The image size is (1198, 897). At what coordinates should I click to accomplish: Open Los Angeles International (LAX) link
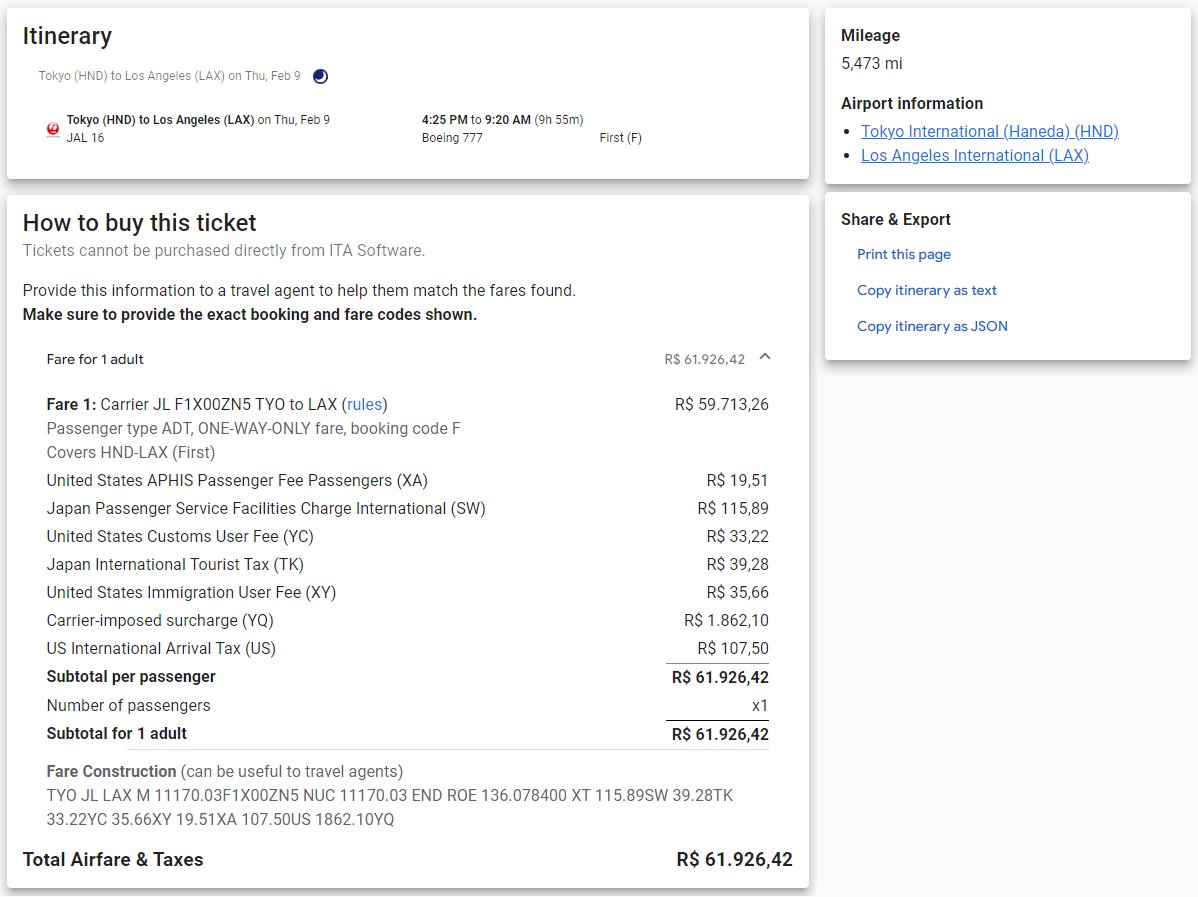click(x=975, y=156)
